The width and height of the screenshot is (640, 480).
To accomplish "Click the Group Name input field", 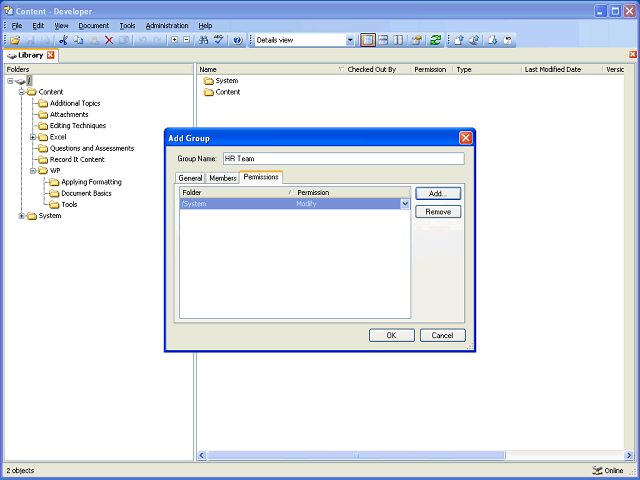I will pos(344,158).
